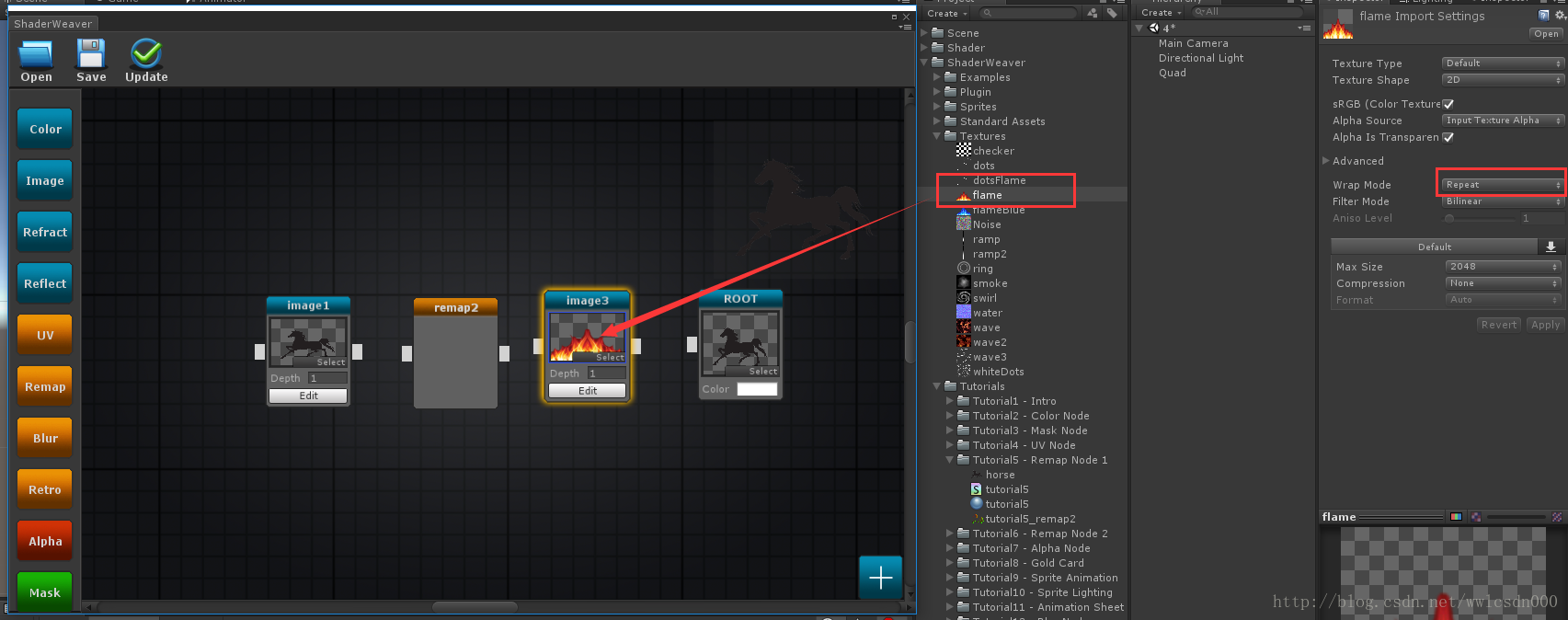Open the Inspector help book icon
Screen dimensions: 1568x620
pyautogui.click(x=1544, y=16)
